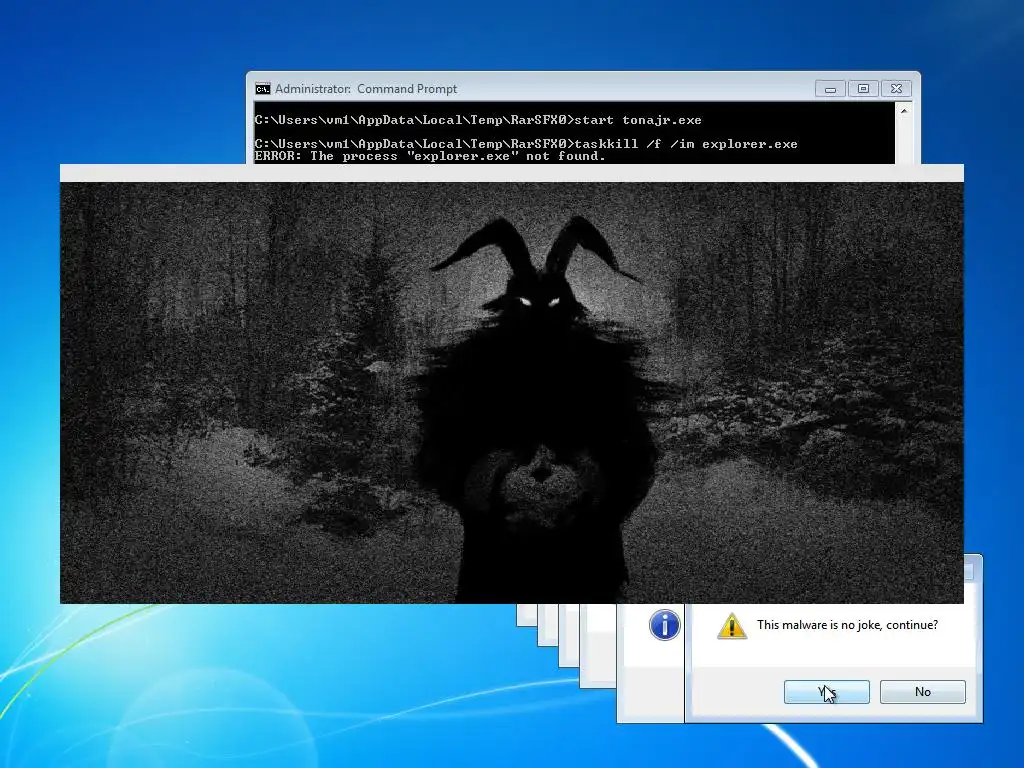Click the dark goat creature image
The width and height of the screenshot is (1024, 768).
[511, 392]
